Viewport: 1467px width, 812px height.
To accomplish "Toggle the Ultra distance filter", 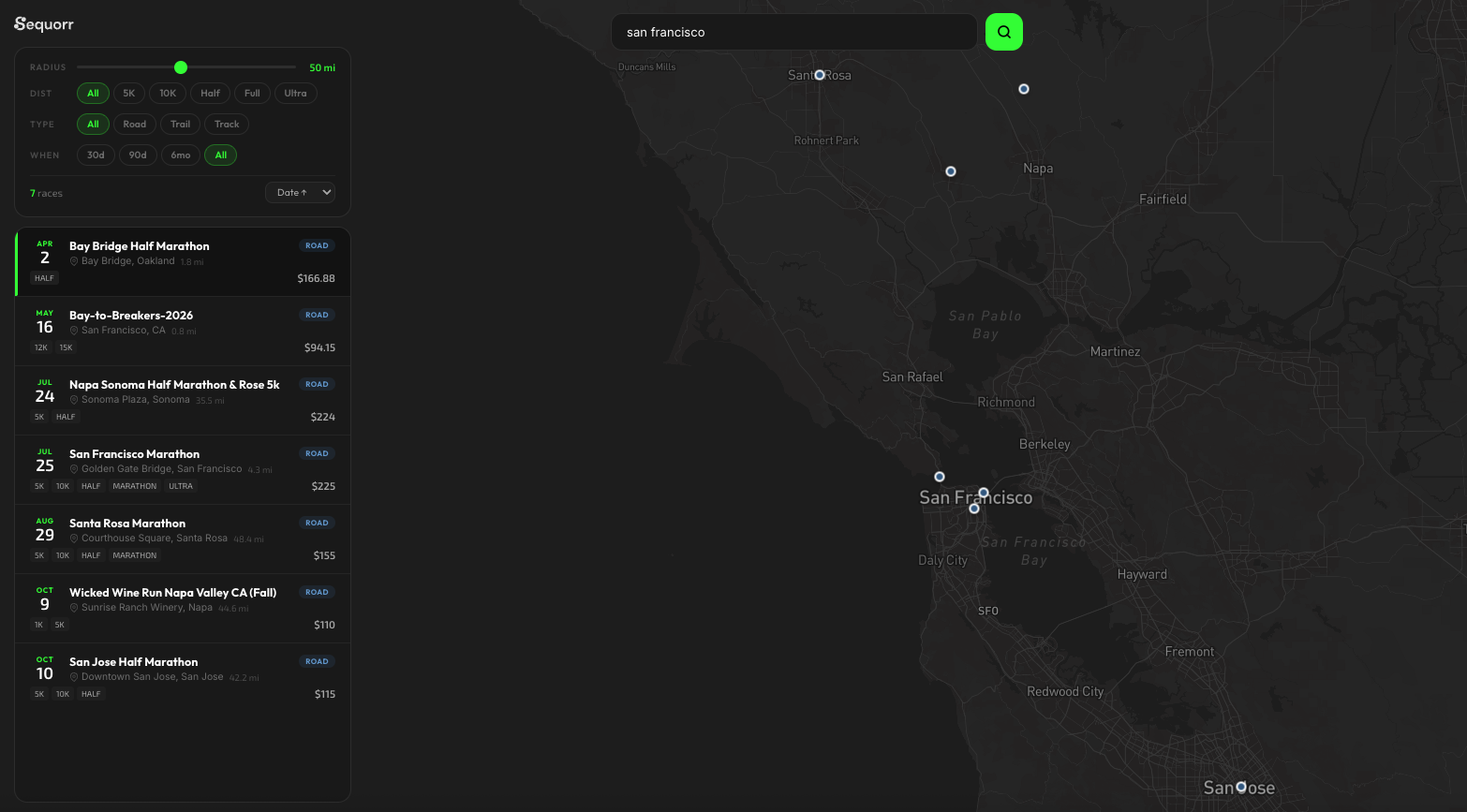I will point(295,93).
